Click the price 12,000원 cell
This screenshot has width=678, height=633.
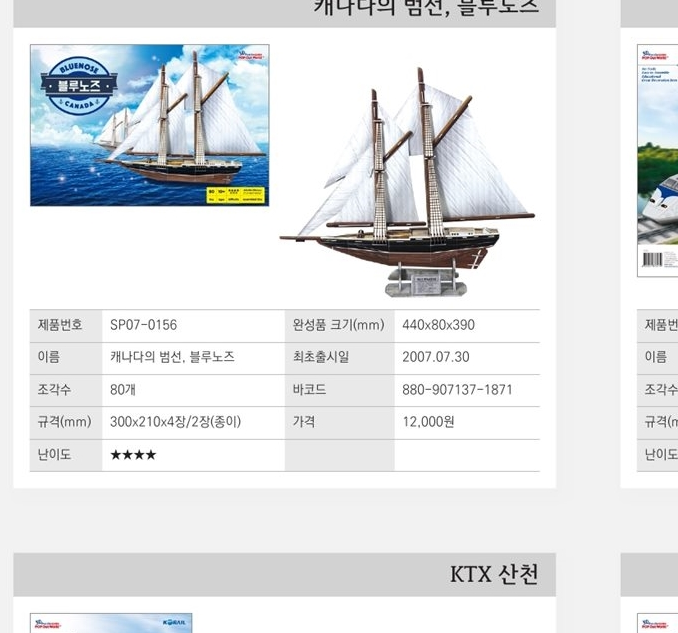click(x=467, y=422)
